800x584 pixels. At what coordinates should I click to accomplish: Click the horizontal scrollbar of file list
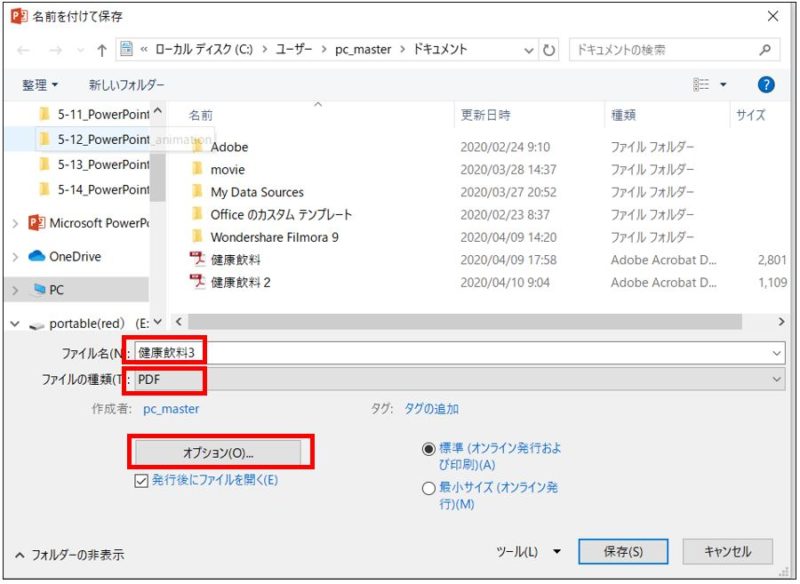pos(465,322)
